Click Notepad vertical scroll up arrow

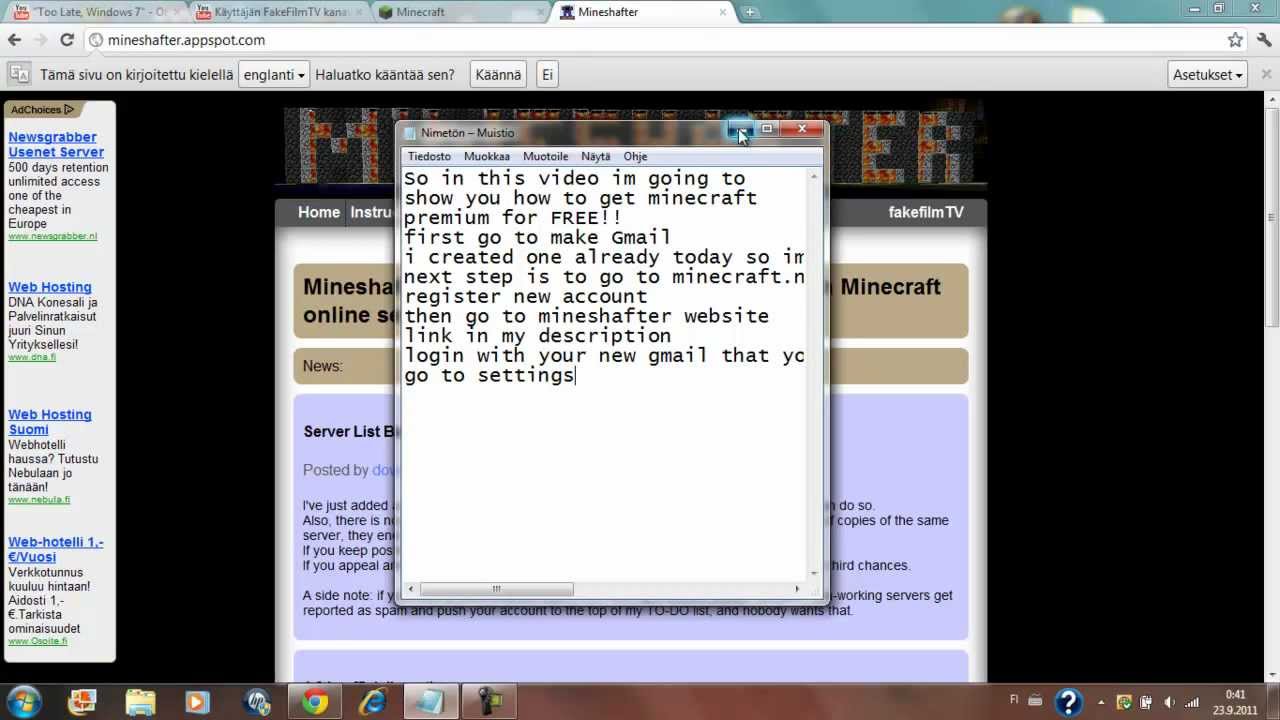click(x=814, y=176)
